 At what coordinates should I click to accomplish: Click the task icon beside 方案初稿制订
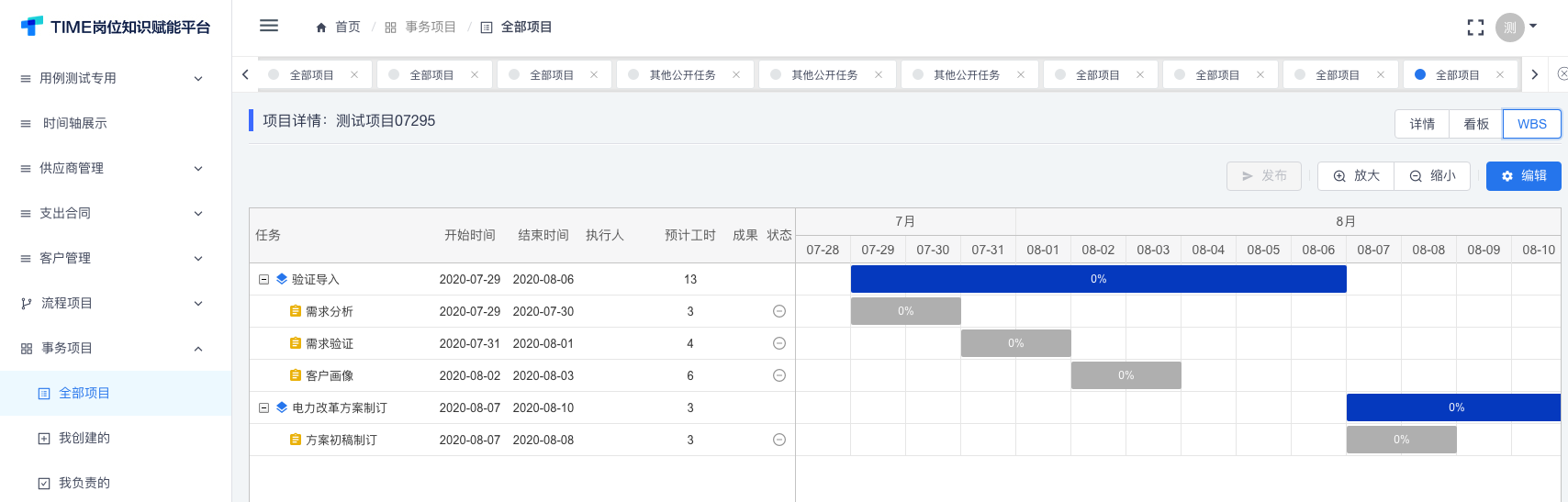pos(296,440)
